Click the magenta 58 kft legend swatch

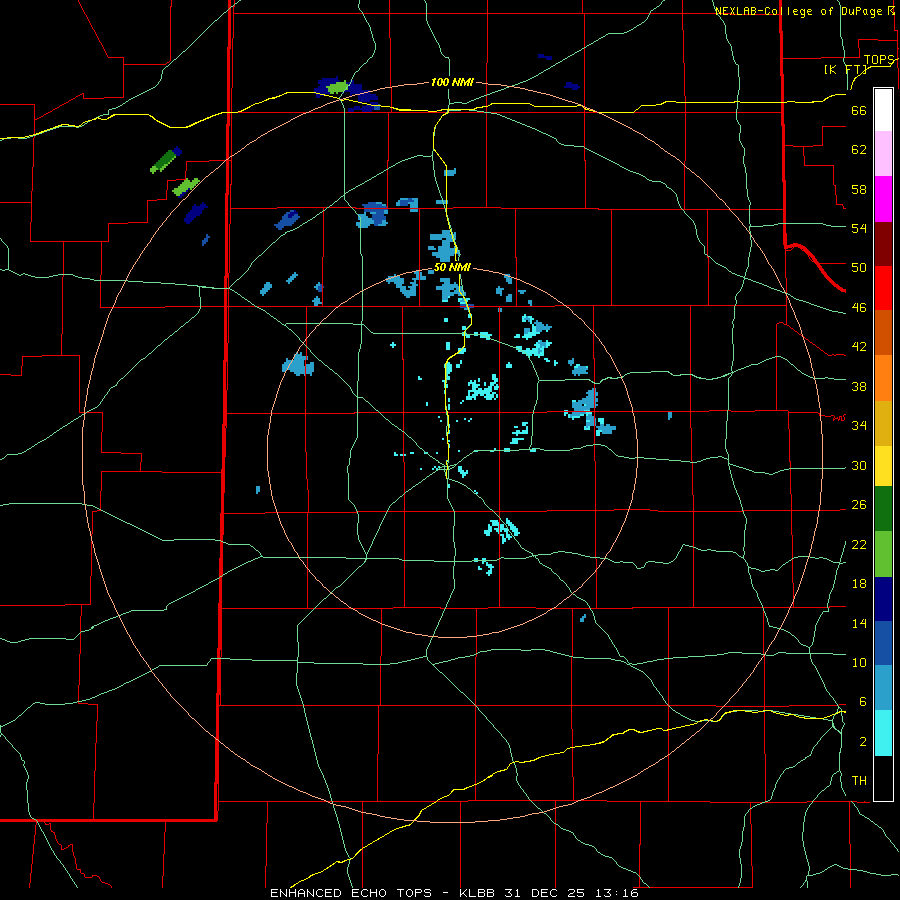pos(883,199)
